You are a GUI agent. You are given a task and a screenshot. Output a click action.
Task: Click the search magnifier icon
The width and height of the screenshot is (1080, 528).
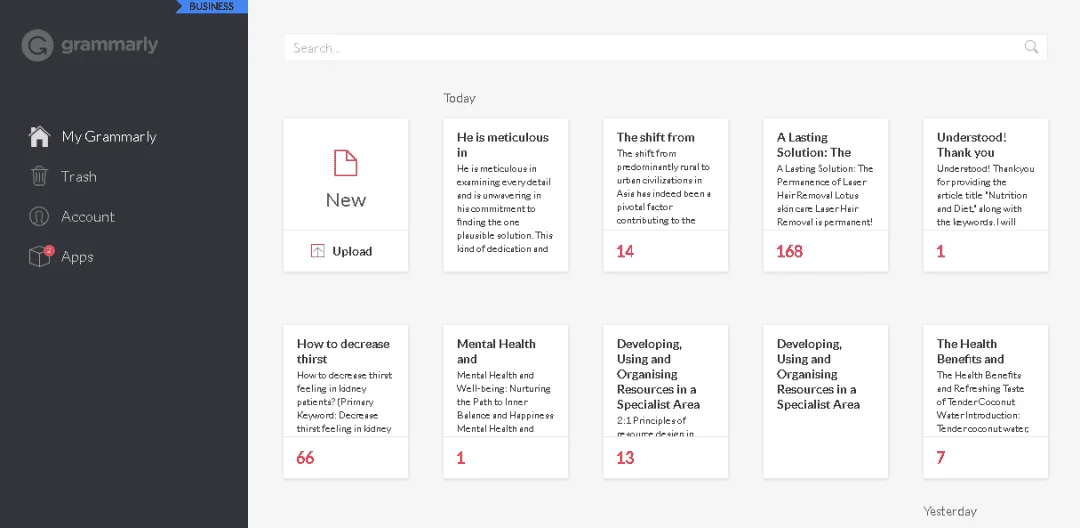pyautogui.click(x=1031, y=47)
